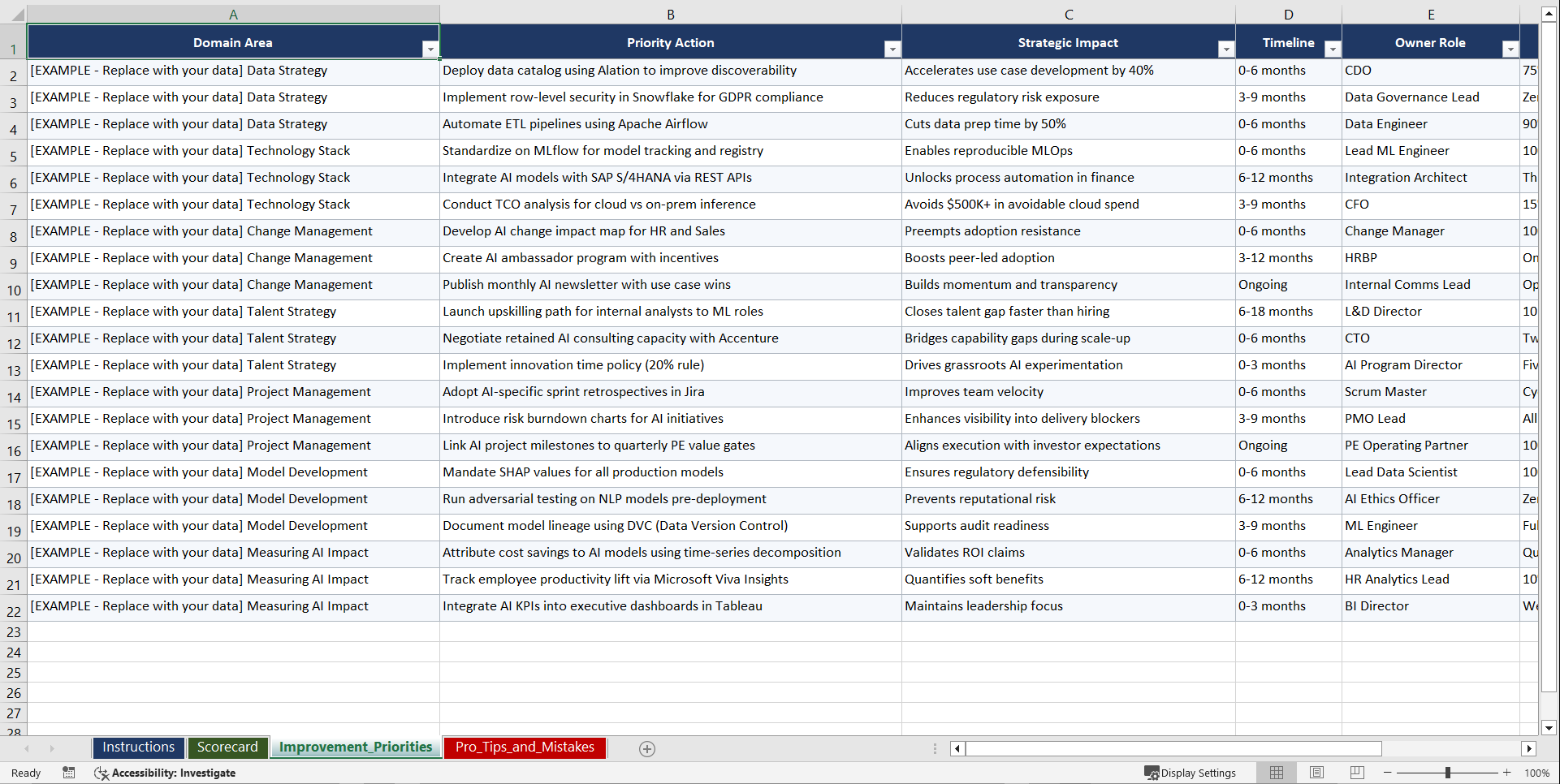
Task: Switch to the Scorecard sheet tab
Action: pos(227,747)
